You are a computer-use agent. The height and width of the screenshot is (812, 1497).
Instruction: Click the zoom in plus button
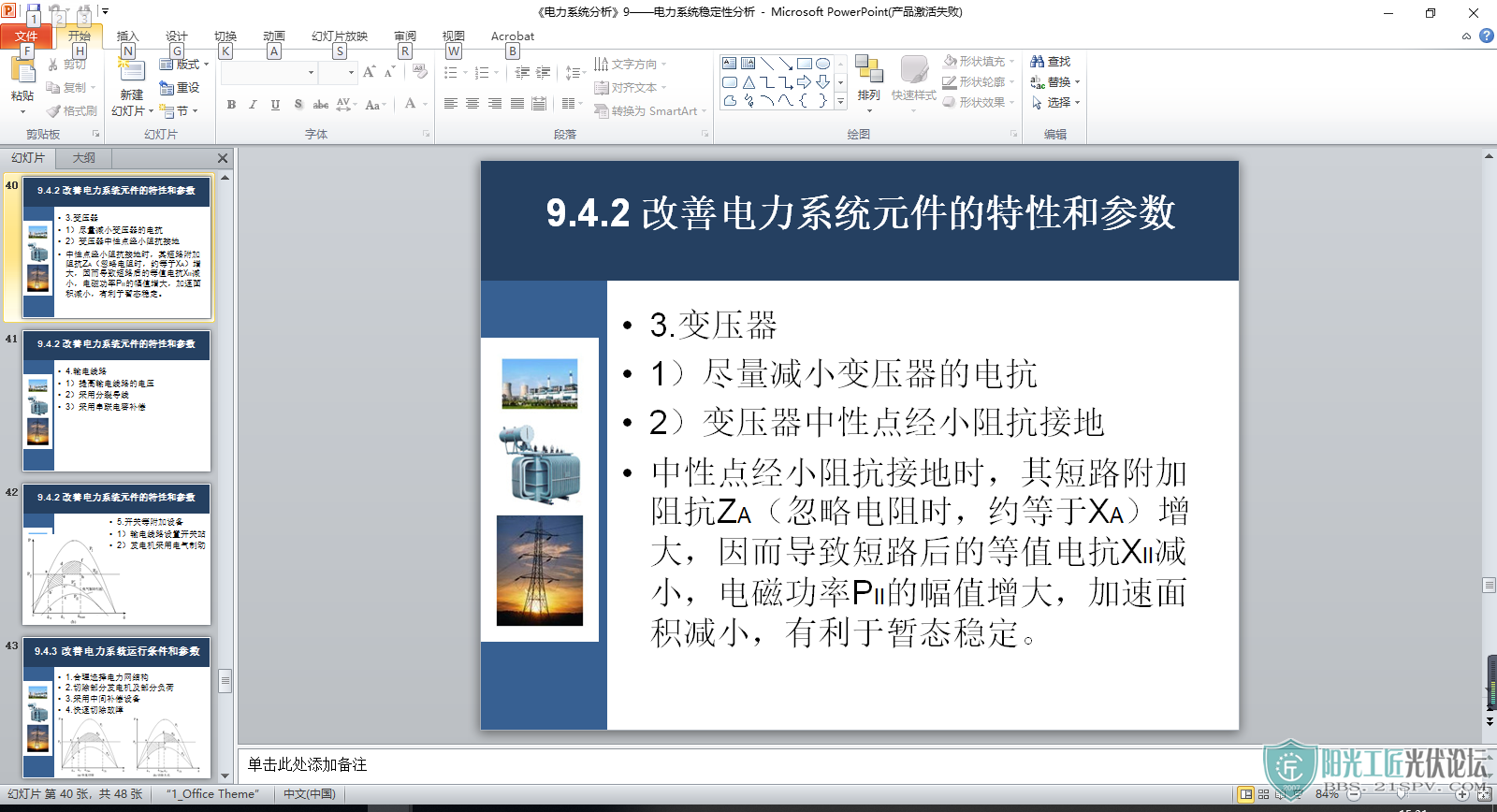coord(1462,794)
